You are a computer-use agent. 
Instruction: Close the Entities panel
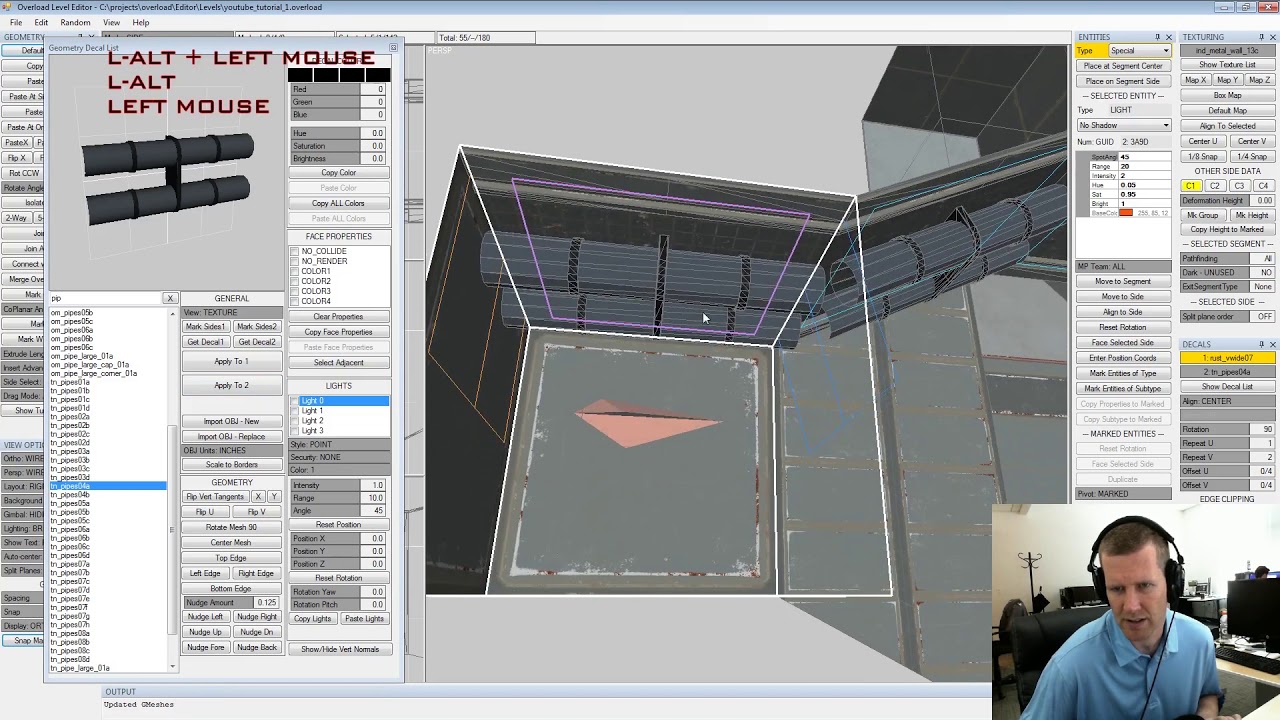click(x=1168, y=38)
